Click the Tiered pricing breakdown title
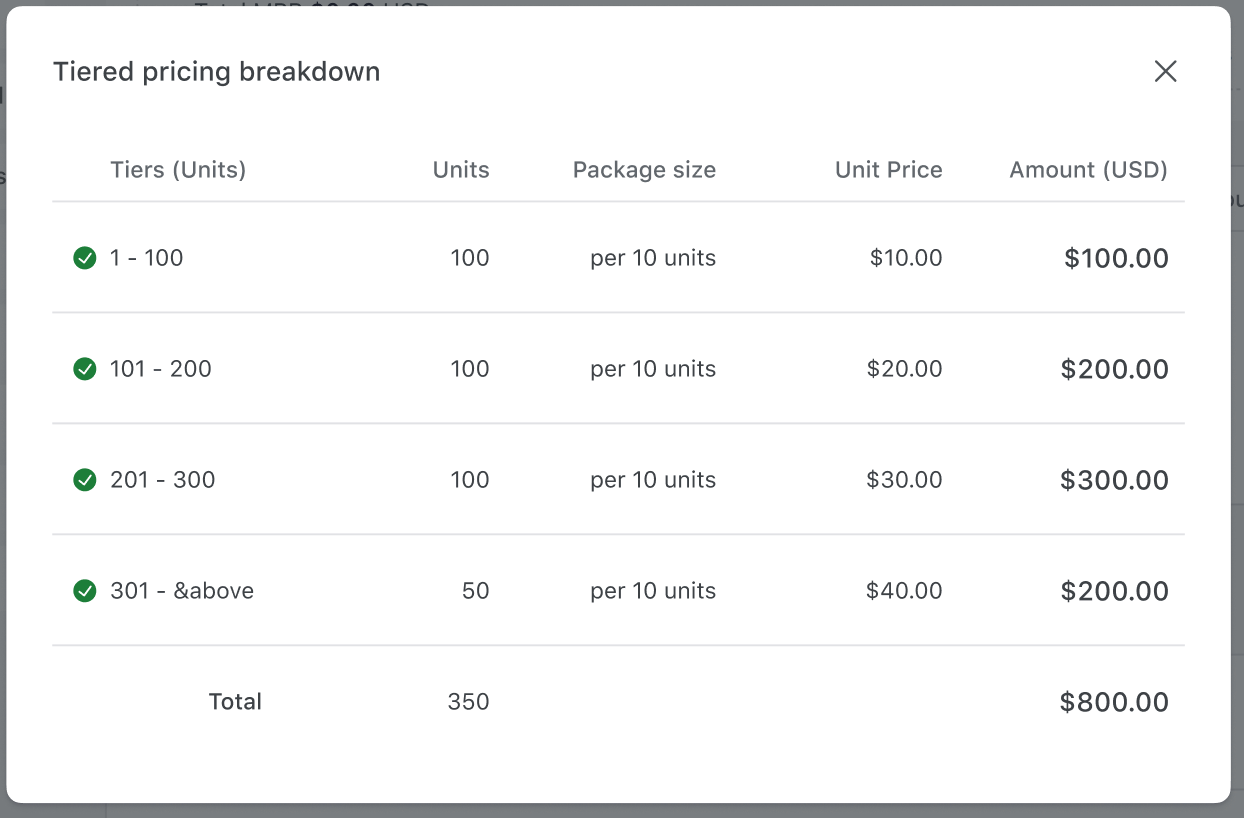Viewport: 1244px width, 818px height. [x=217, y=71]
